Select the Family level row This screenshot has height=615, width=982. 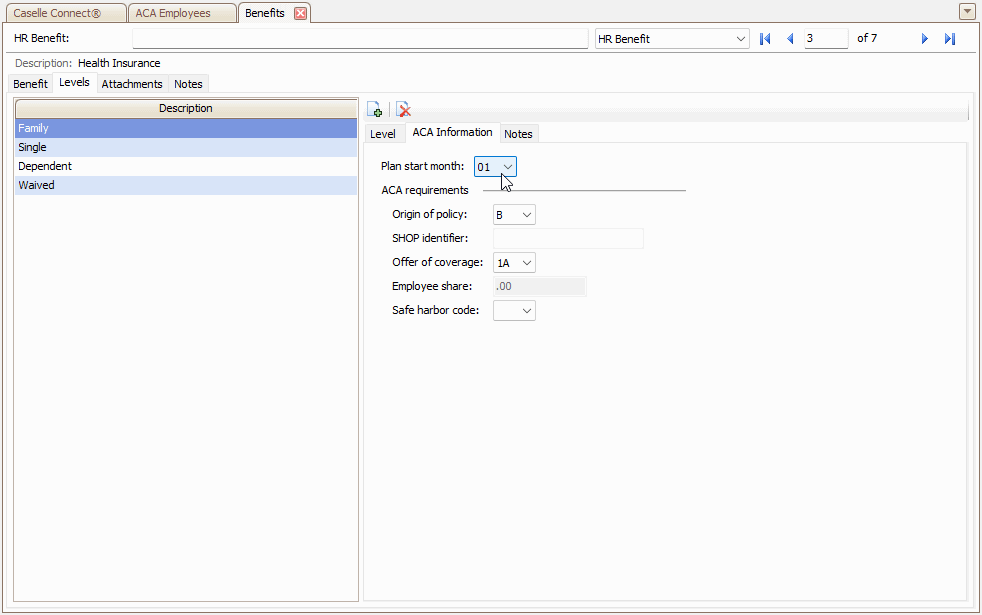(x=186, y=128)
